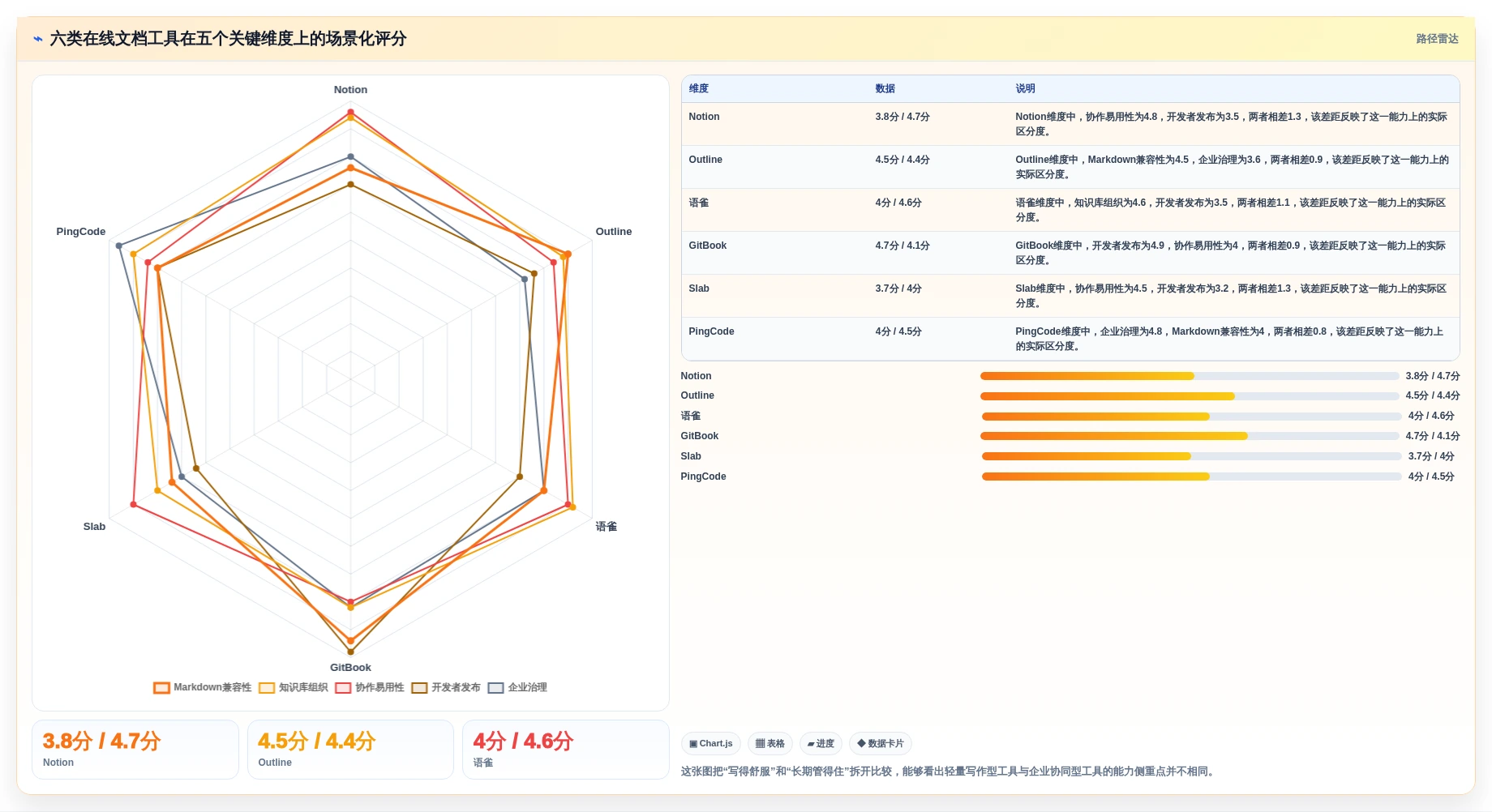Select the Notion row in the table
This screenshot has width=1492, height=812.
tap(1070, 124)
